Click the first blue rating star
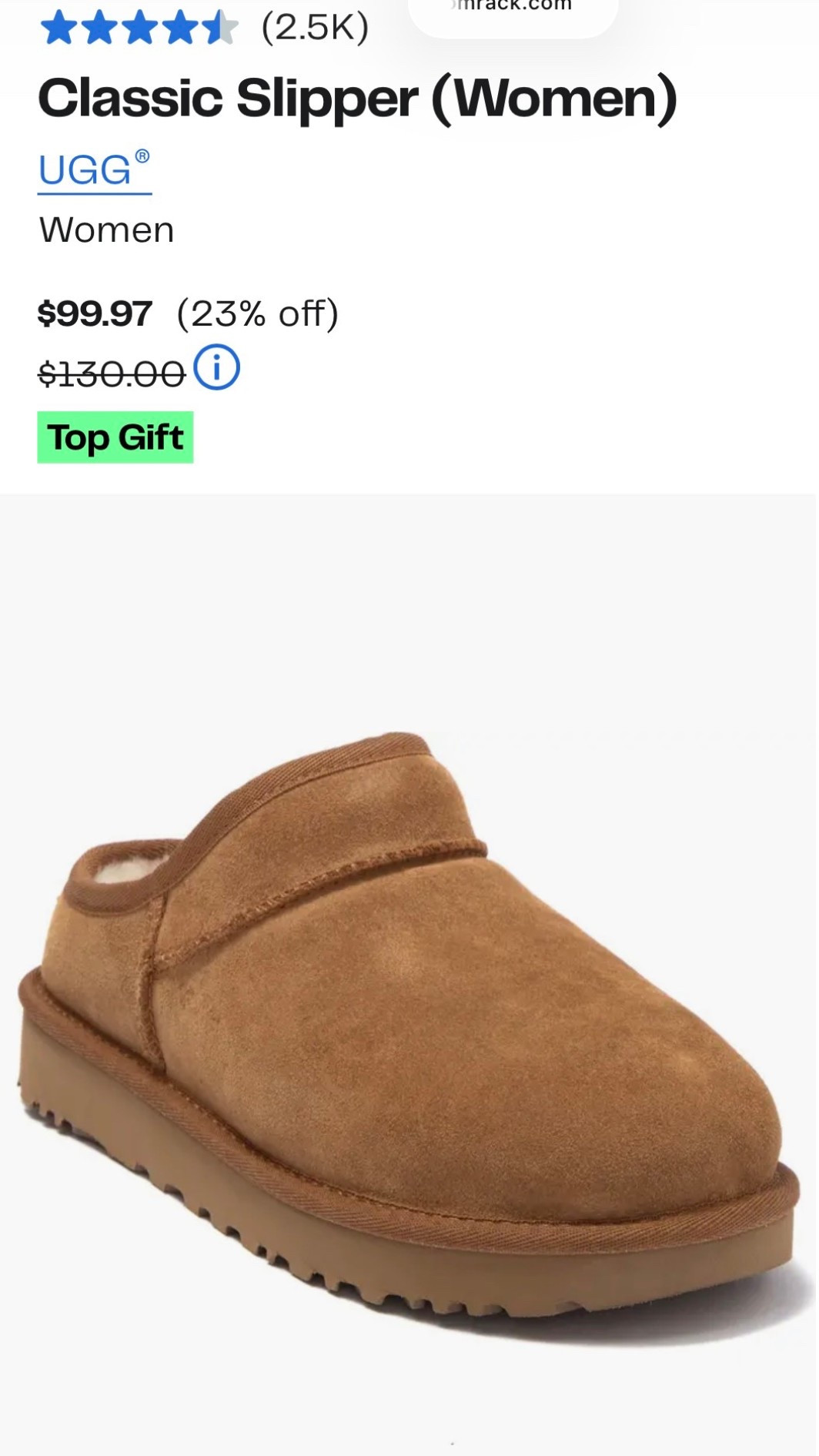Screen dimensions: 819x1456 click(x=58, y=28)
